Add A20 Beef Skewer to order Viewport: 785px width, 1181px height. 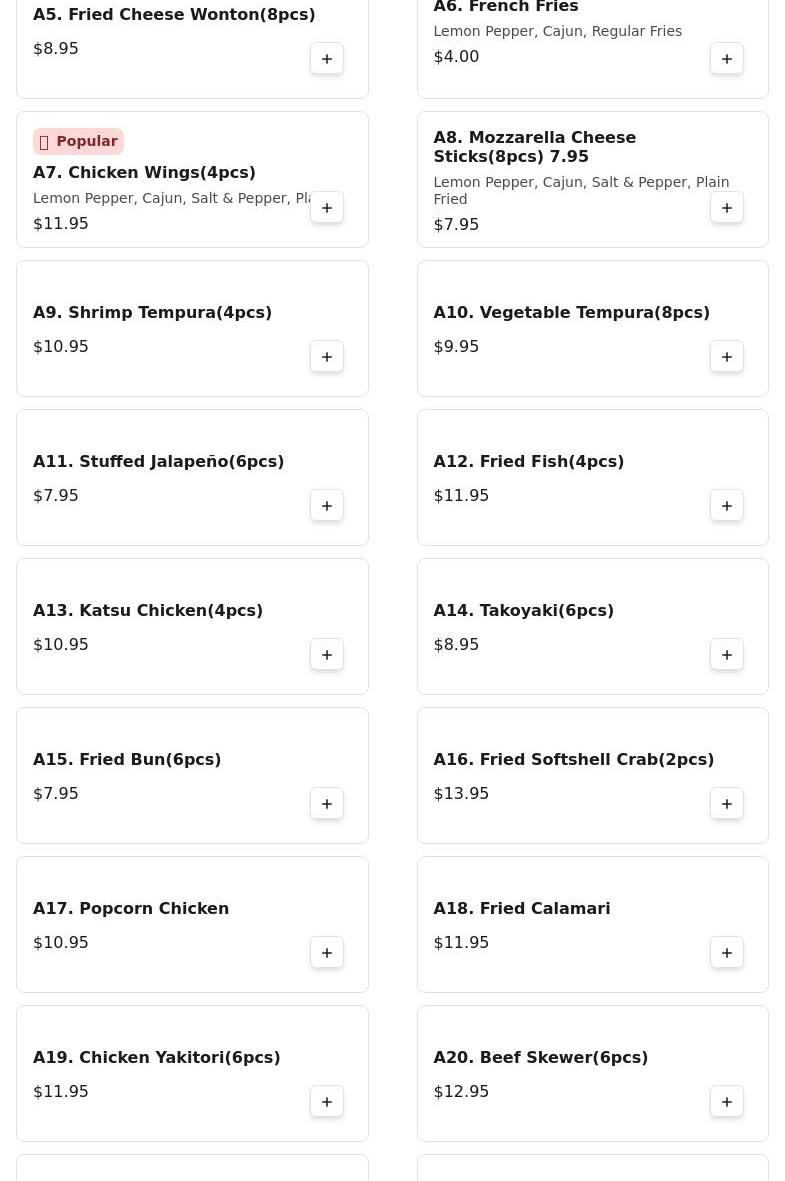coord(727,1102)
